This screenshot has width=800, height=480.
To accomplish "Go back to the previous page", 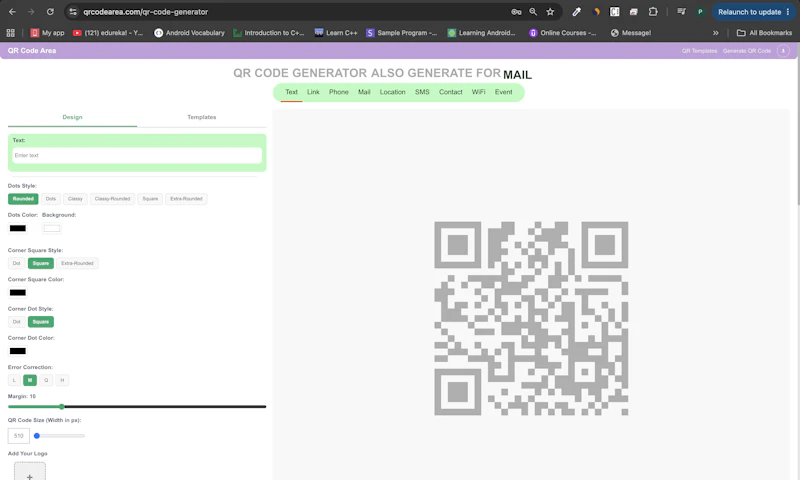I will (x=12, y=12).
